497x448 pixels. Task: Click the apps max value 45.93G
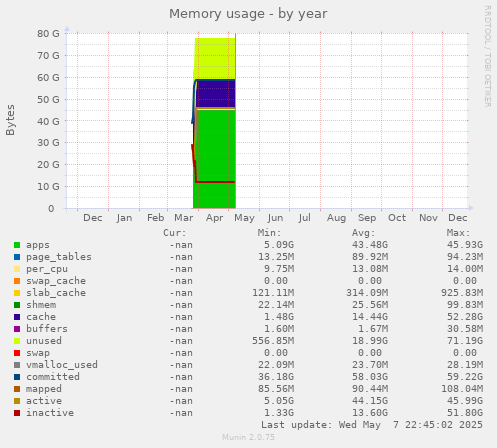[x=465, y=245]
